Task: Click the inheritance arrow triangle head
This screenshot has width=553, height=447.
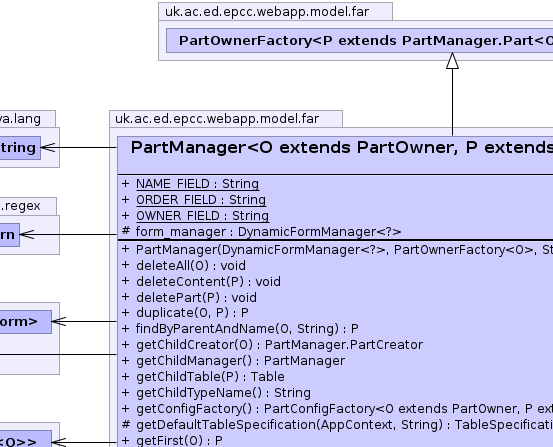Action: (x=452, y=61)
